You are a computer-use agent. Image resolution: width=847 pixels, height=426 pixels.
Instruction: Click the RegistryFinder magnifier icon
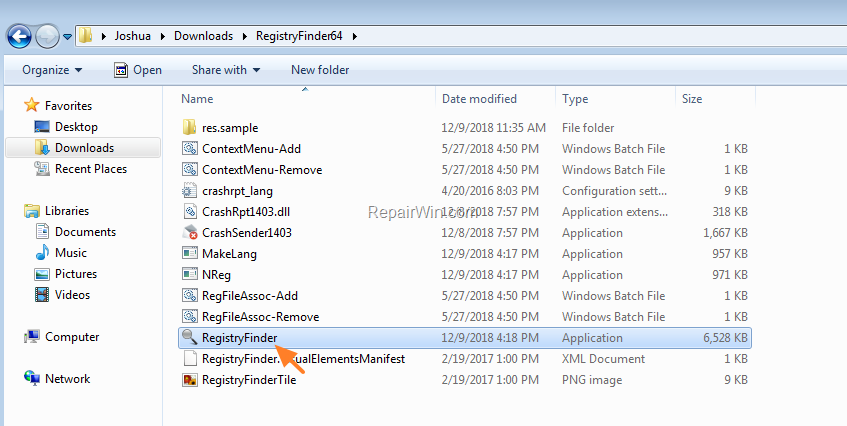(x=190, y=337)
